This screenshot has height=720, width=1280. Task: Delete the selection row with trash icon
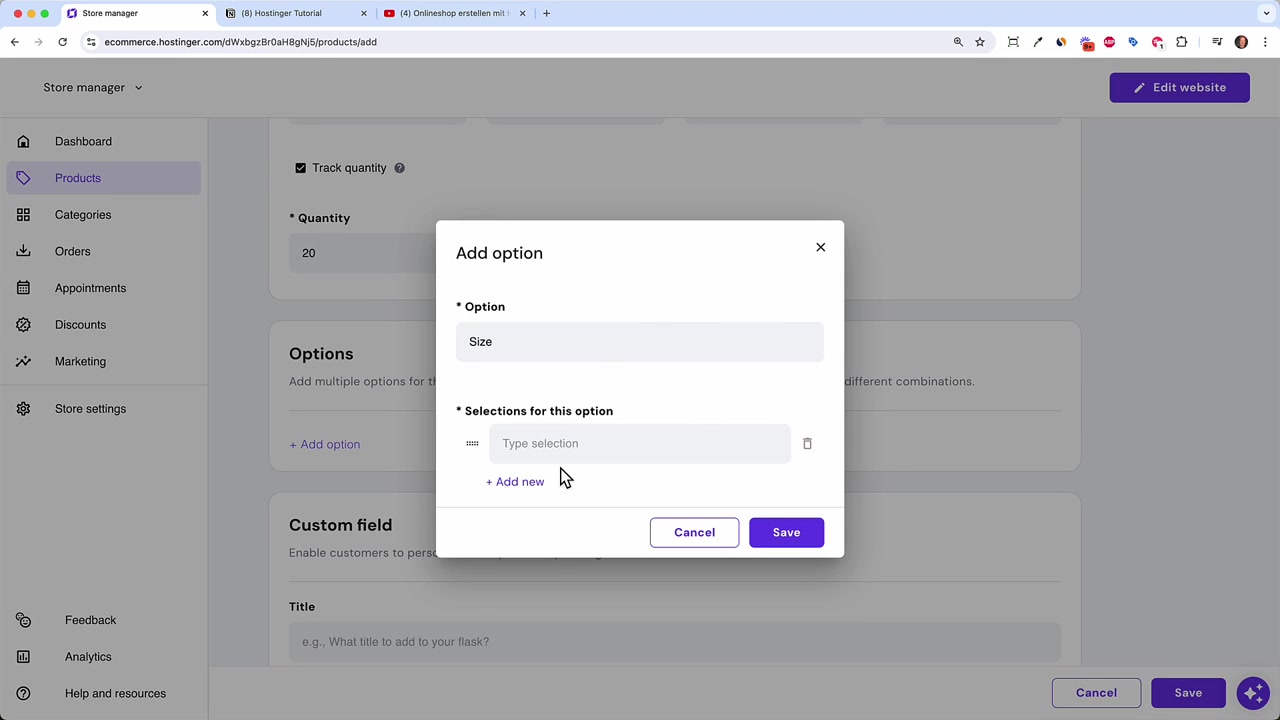point(807,444)
